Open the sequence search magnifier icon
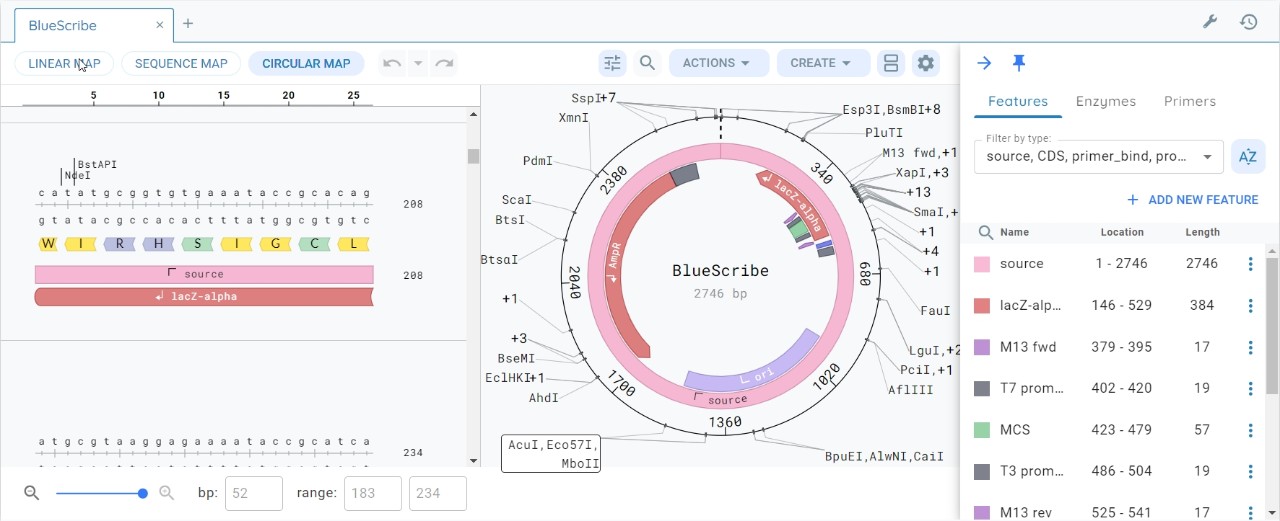Viewport: 1280px width, 521px height. 647,63
